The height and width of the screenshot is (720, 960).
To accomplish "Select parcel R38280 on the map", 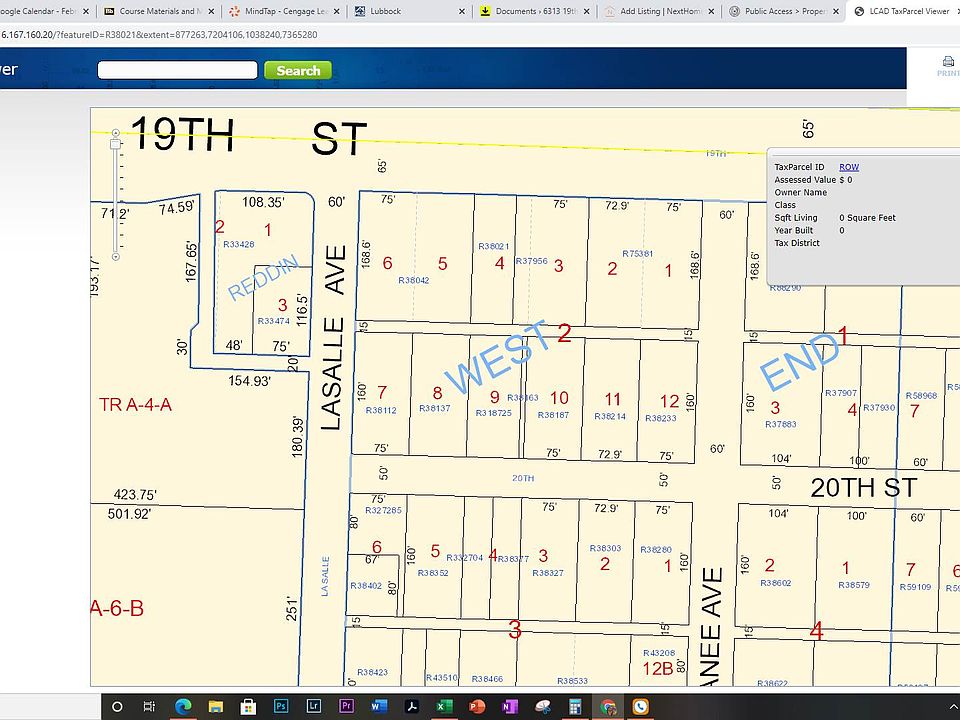I will pos(656,550).
